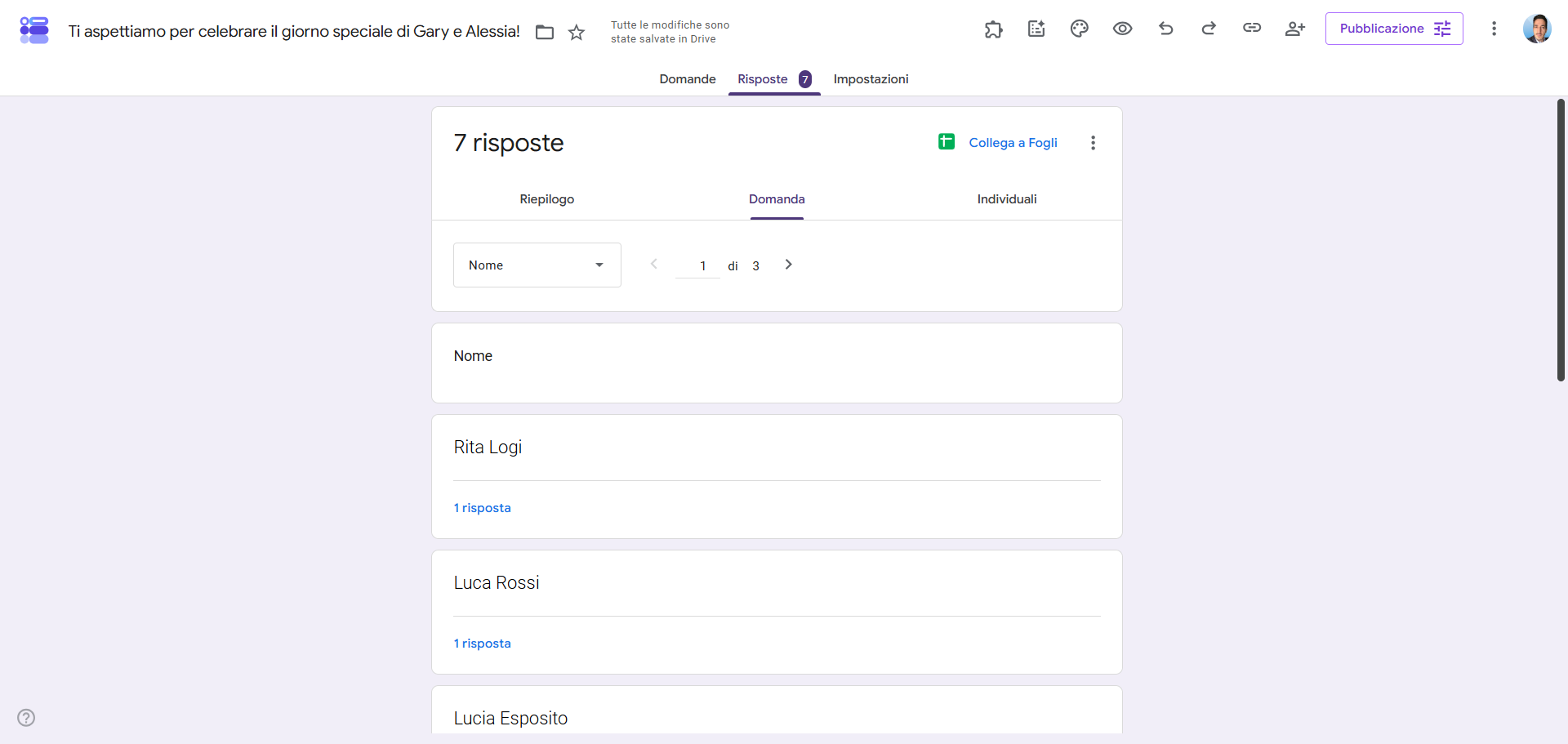Open the responses card three-dot menu
This screenshot has width=1568, height=744.
click(1093, 143)
